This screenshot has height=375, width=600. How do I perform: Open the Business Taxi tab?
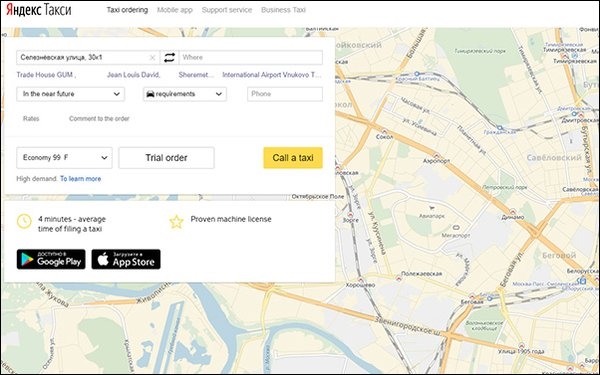coord(283,10)
